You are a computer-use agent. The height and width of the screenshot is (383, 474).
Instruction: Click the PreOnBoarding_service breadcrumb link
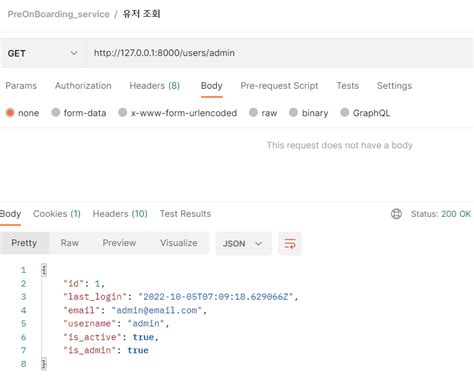(x=58, y=14)
